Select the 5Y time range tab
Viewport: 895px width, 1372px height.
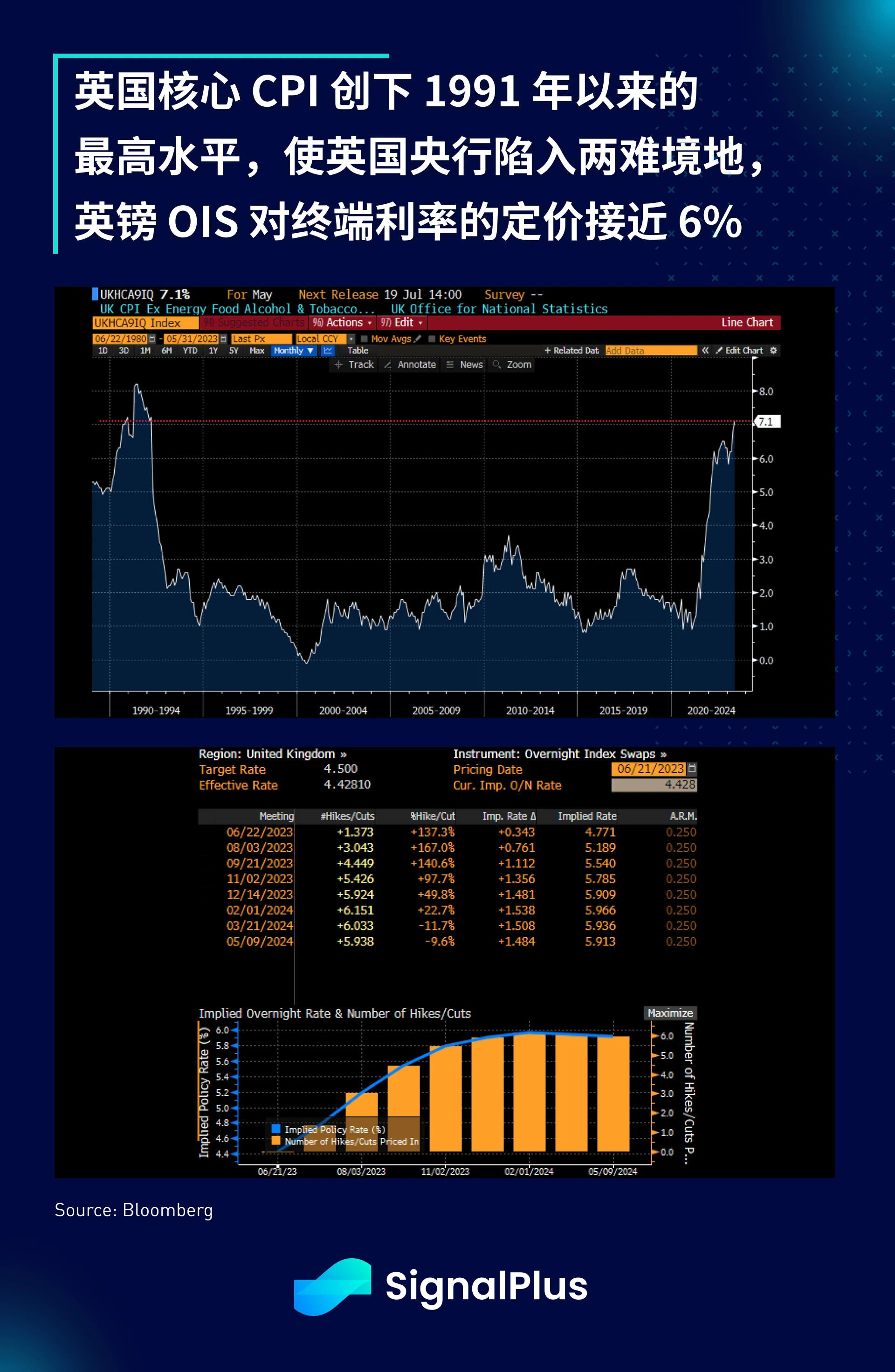coord(234,351)
